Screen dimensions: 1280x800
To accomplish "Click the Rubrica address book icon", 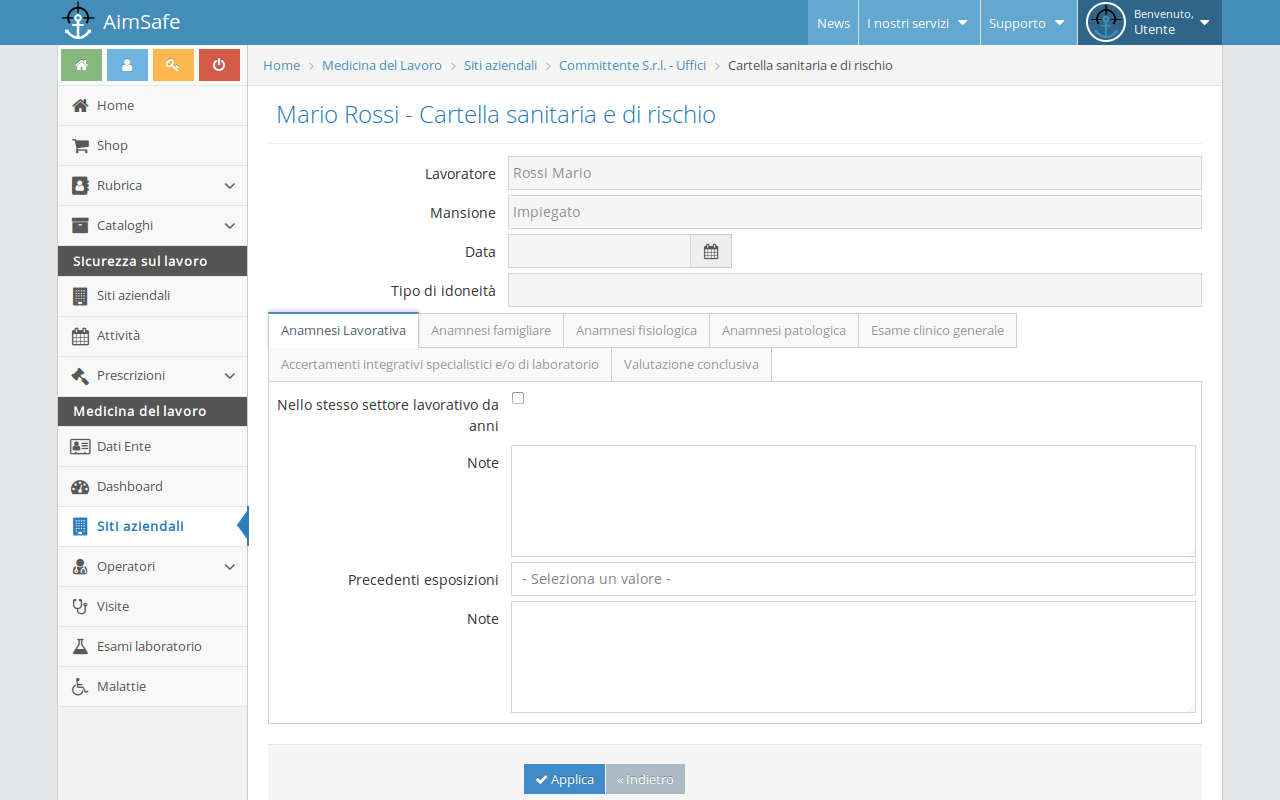I will pos(80,185).
